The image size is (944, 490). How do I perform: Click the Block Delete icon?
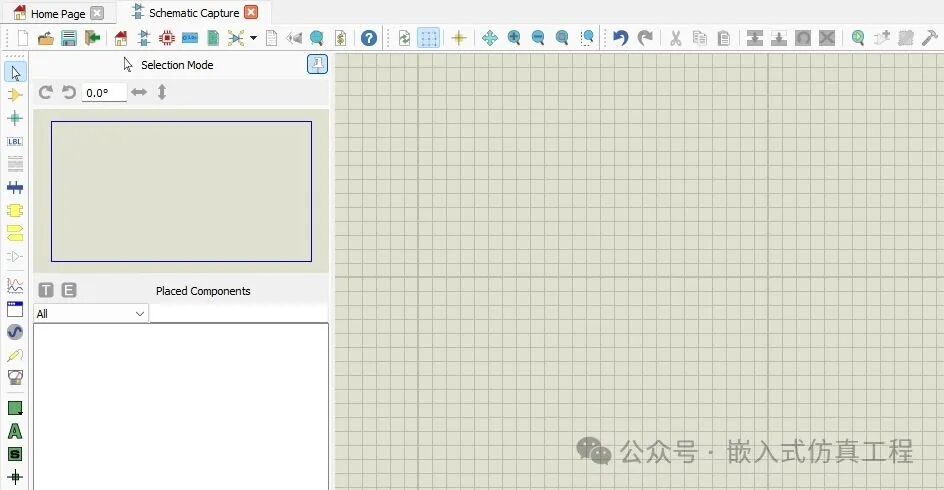coord(827,39)
